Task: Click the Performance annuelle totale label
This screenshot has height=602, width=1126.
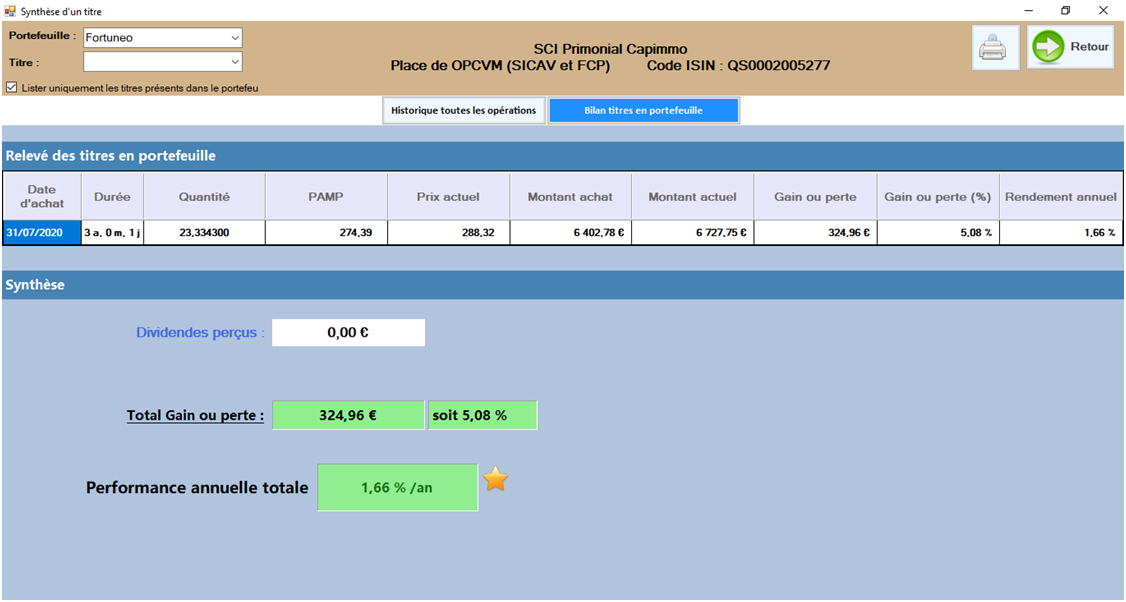Action: tap(197, 487)
